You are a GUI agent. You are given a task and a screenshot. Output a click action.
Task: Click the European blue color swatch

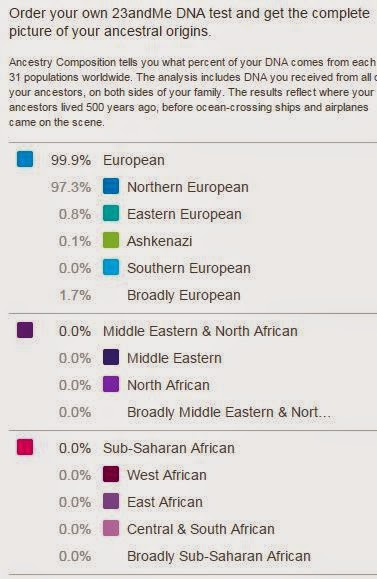[25, 160]
